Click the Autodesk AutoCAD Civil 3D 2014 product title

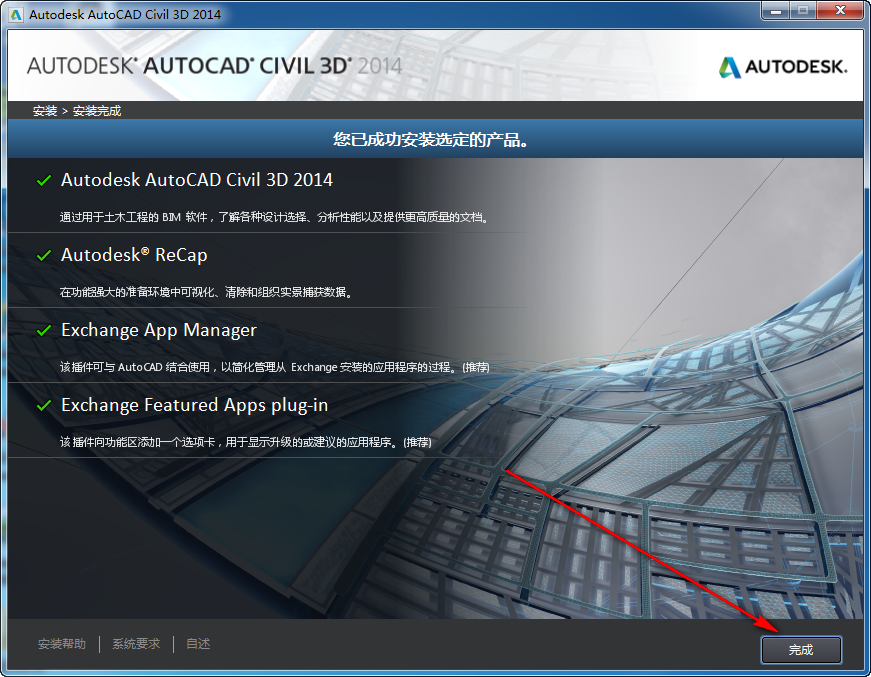(197, 180)
